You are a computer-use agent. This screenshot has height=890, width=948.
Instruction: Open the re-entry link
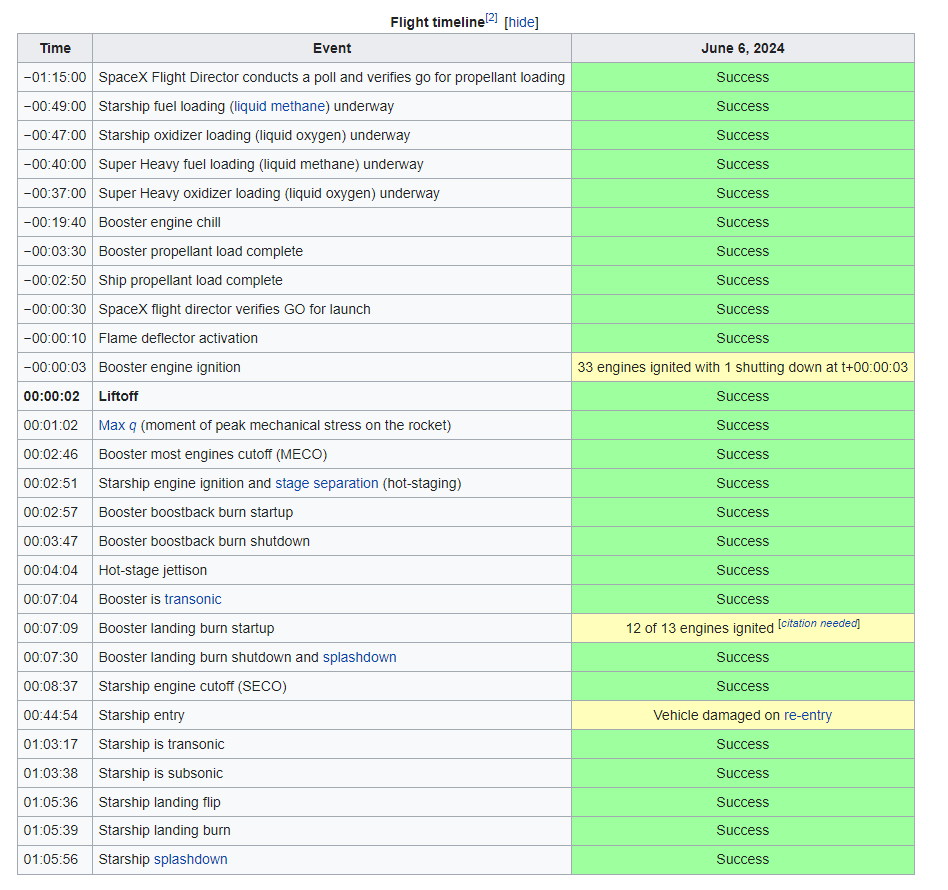(807, 715)
